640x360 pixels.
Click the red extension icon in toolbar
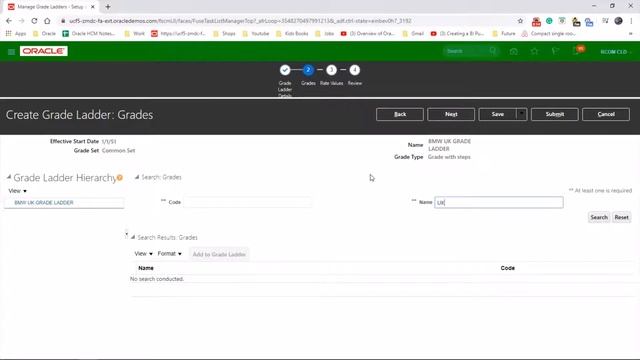point(536,21)
